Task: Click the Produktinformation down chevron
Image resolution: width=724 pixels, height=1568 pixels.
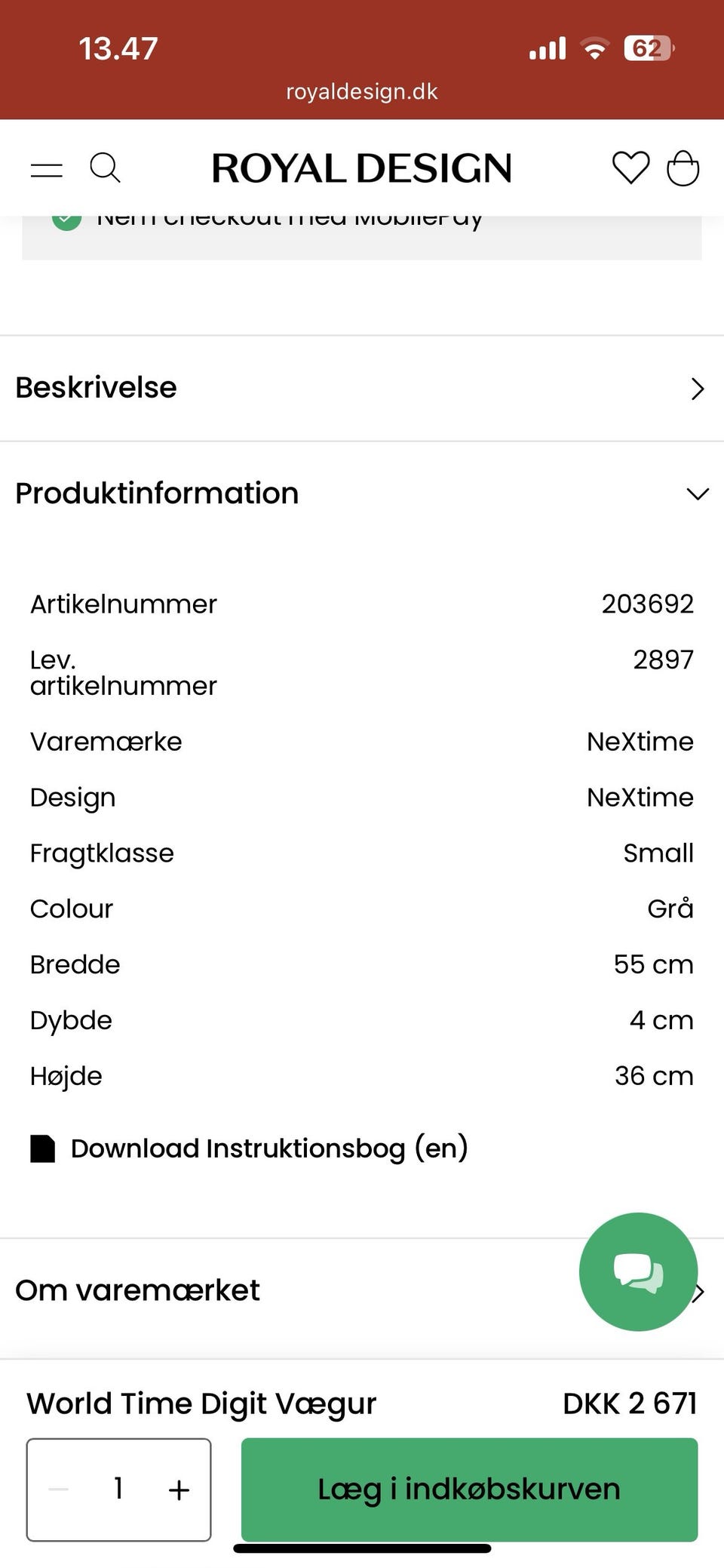Action: click(698, 494)
